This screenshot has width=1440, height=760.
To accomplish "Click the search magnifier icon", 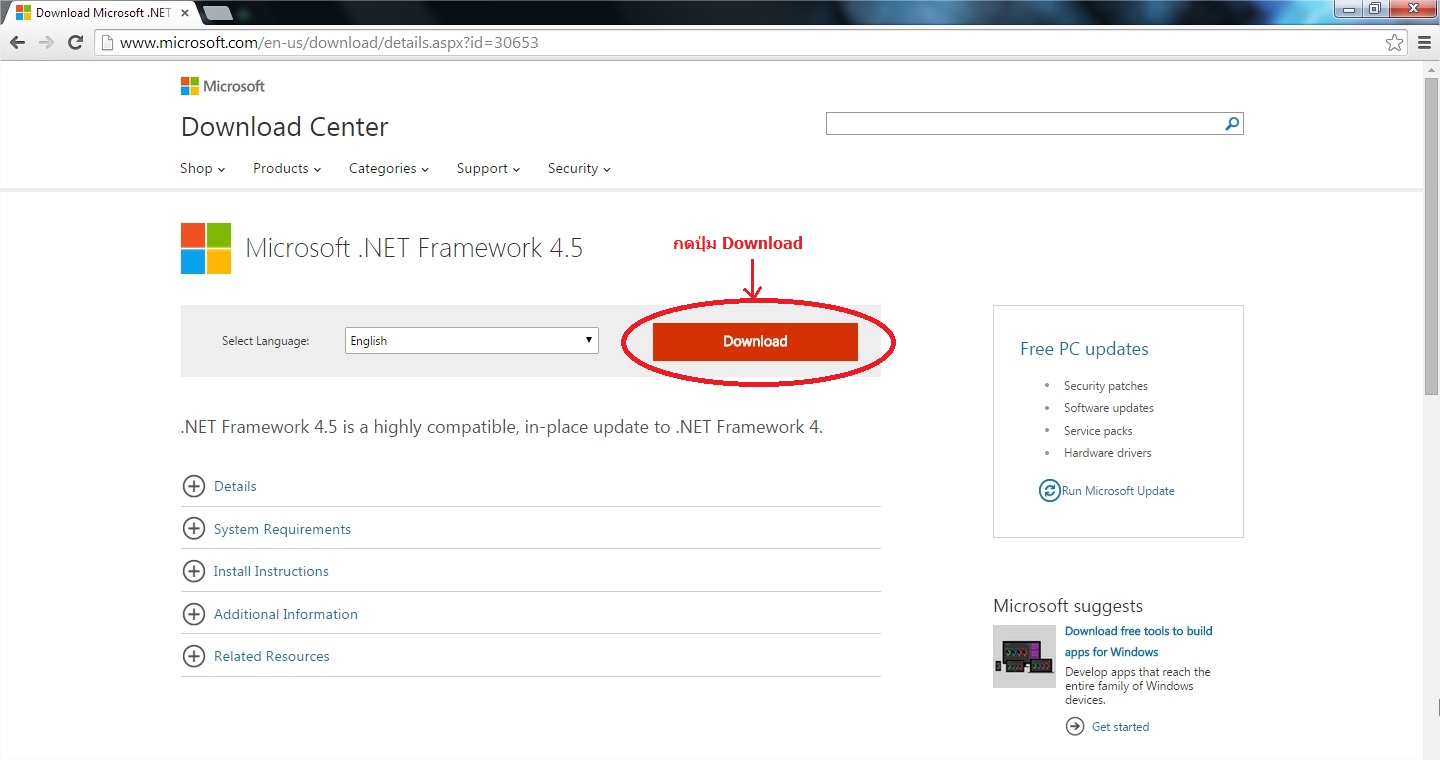I will pos(1232,124).
